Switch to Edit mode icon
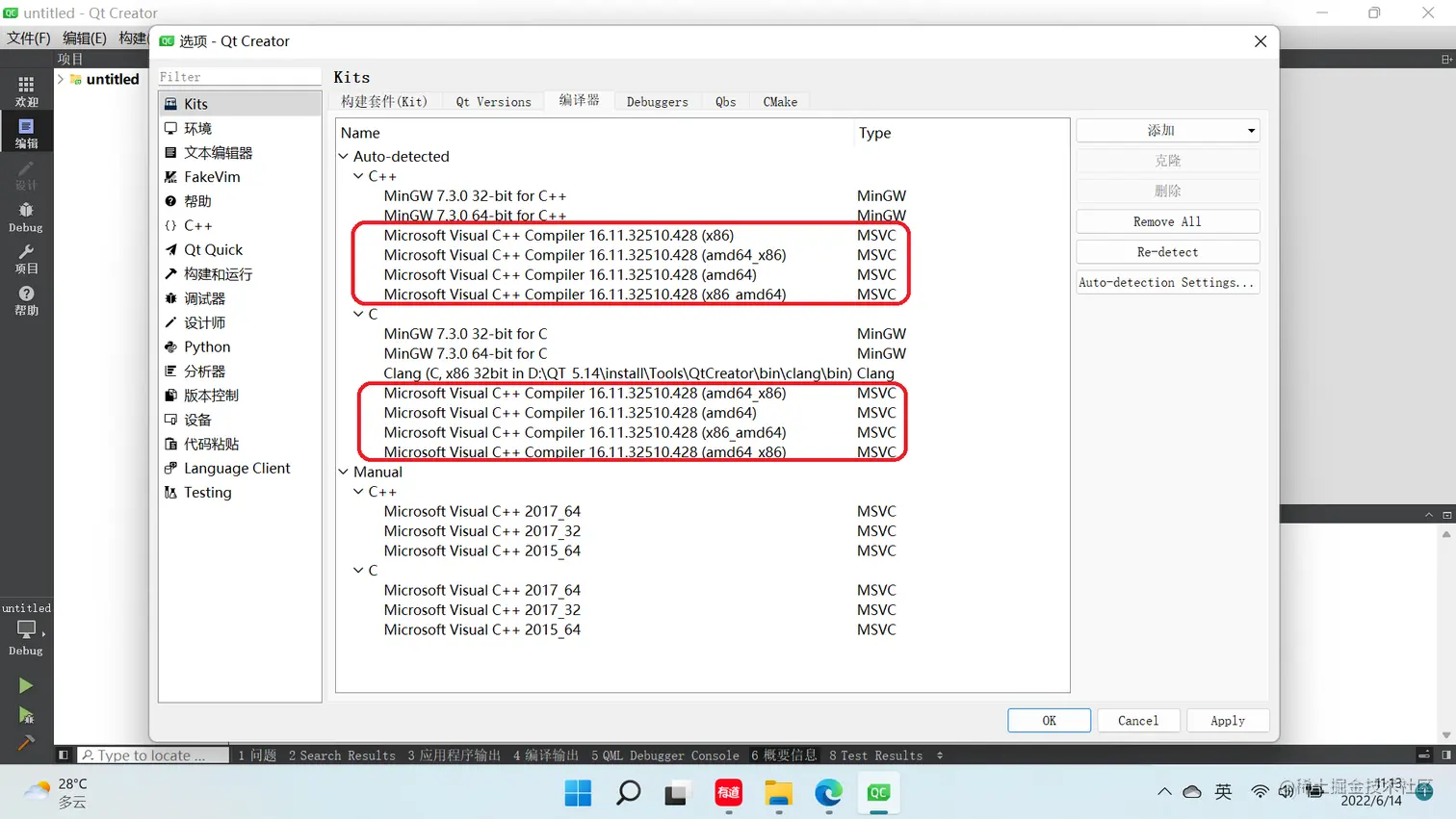 point(26,133)
